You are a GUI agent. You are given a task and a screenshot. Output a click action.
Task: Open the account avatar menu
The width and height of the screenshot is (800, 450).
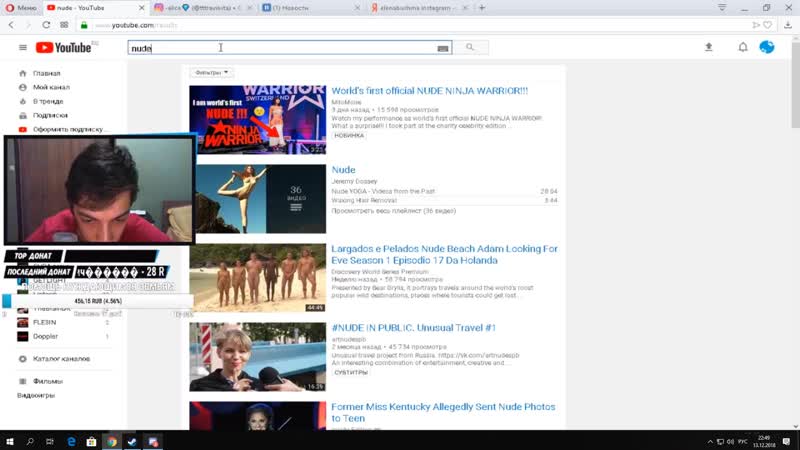766,47
